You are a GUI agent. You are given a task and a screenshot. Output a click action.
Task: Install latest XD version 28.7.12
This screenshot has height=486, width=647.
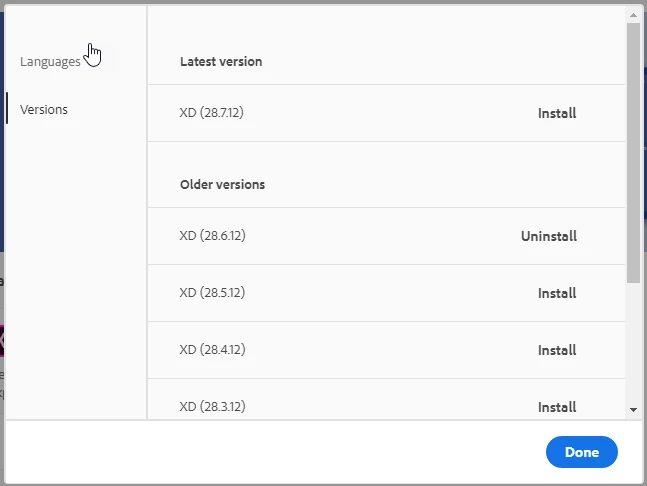(557, 113)
